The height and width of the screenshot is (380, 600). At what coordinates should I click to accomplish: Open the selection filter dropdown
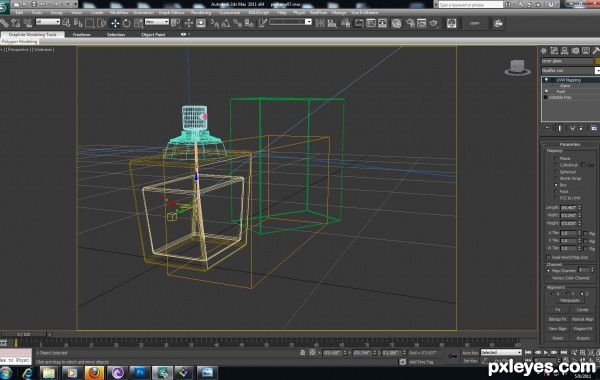pyautogui.click(x=48, y=22)
